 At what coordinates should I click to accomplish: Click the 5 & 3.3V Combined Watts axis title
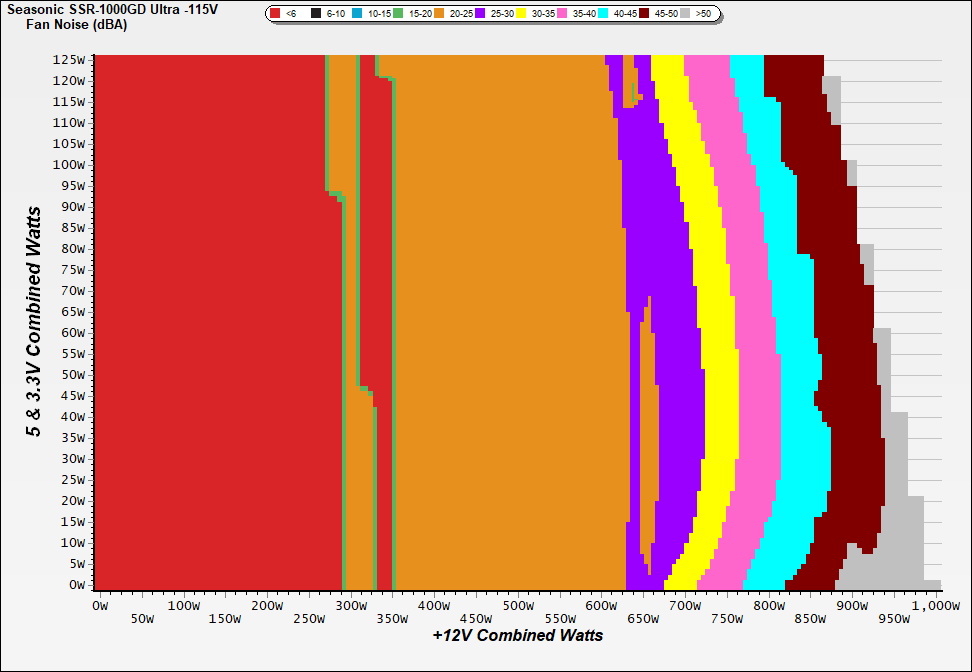coord(34,322)
